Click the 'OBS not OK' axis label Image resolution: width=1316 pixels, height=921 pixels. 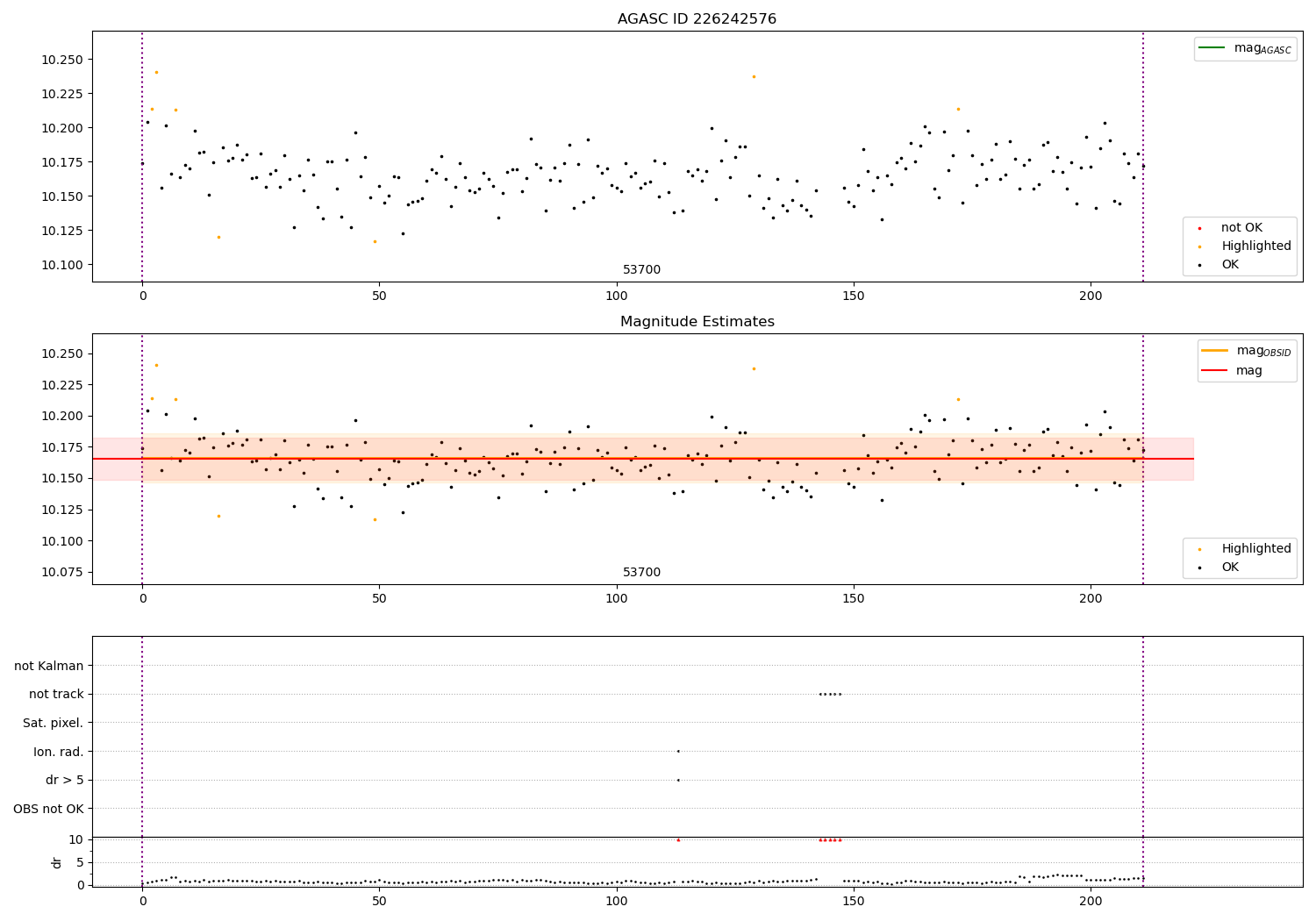(x=48, y=809)
